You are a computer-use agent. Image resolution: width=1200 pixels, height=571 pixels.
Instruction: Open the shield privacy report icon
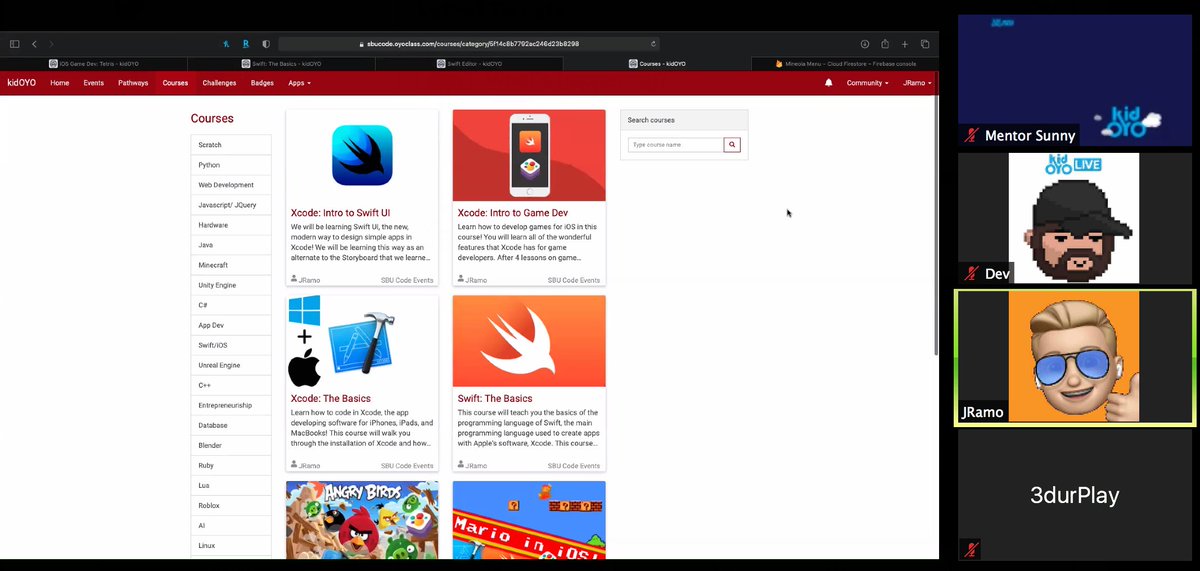265,44
